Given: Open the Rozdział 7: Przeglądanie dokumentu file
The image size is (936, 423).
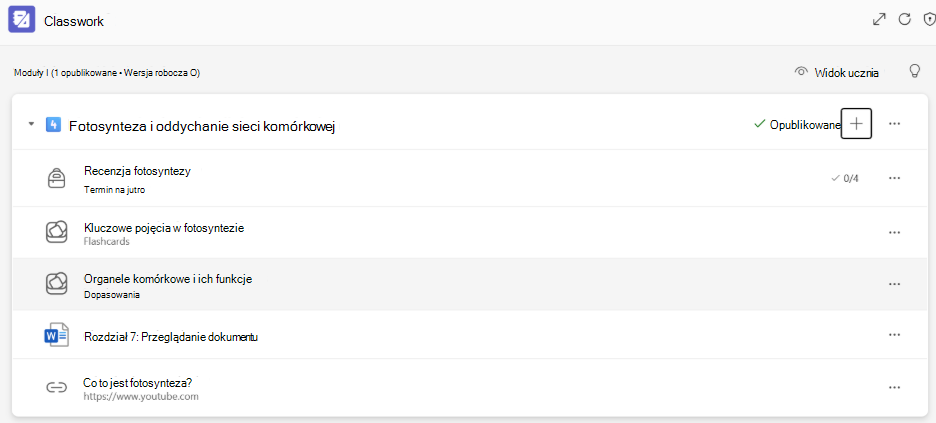Looking at the screenshot, I should click(171, 337).
